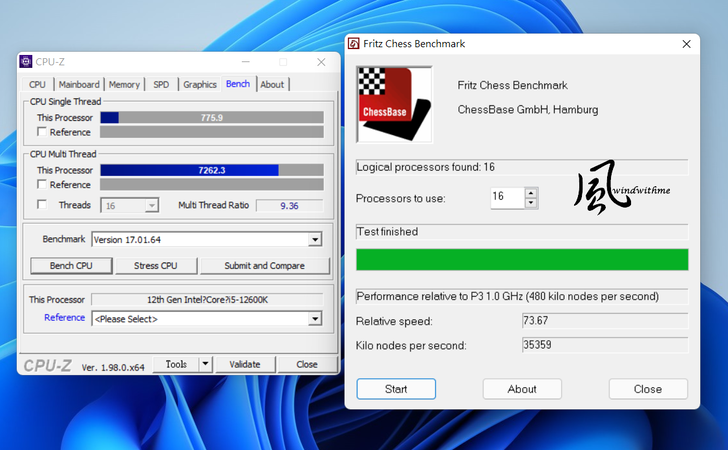Image resolution: width=728 pixels, height=450 pixels.
Task: Click the ChessBase logo image
Action: coord(394,104)
